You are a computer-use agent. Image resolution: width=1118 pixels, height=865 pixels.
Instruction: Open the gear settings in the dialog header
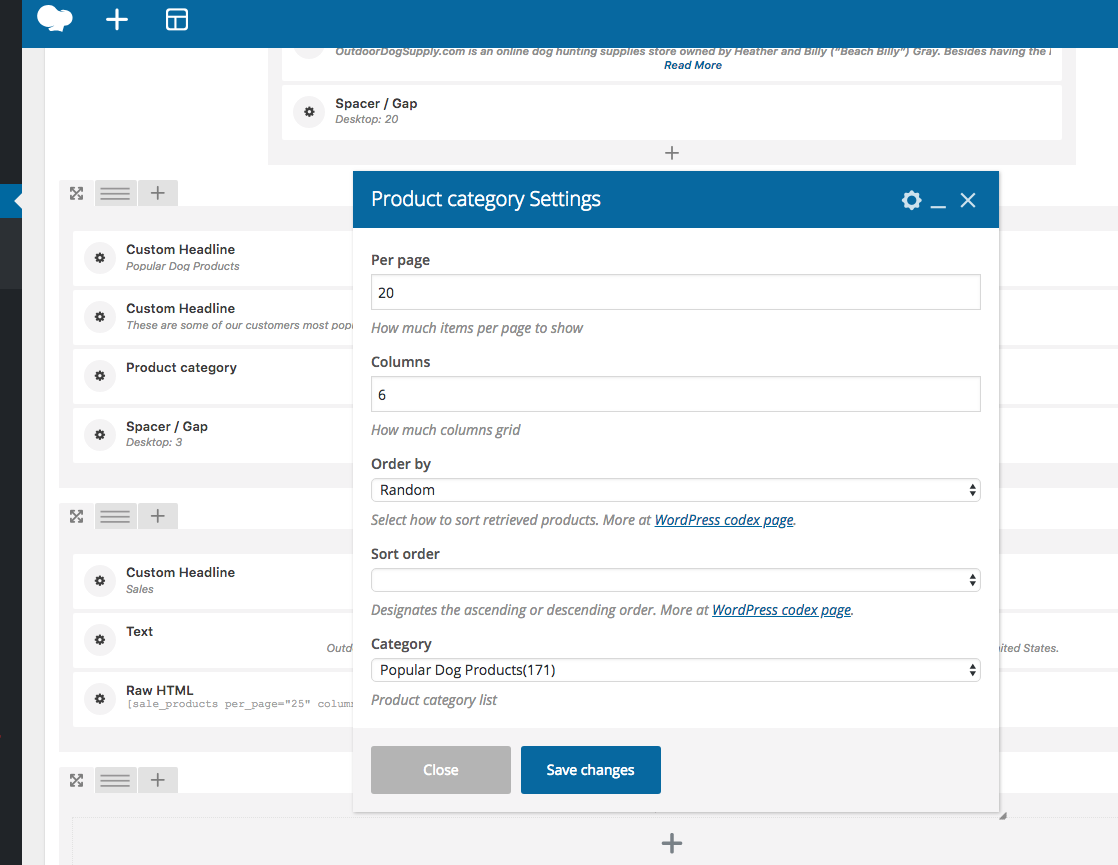[x=911, y=200]
